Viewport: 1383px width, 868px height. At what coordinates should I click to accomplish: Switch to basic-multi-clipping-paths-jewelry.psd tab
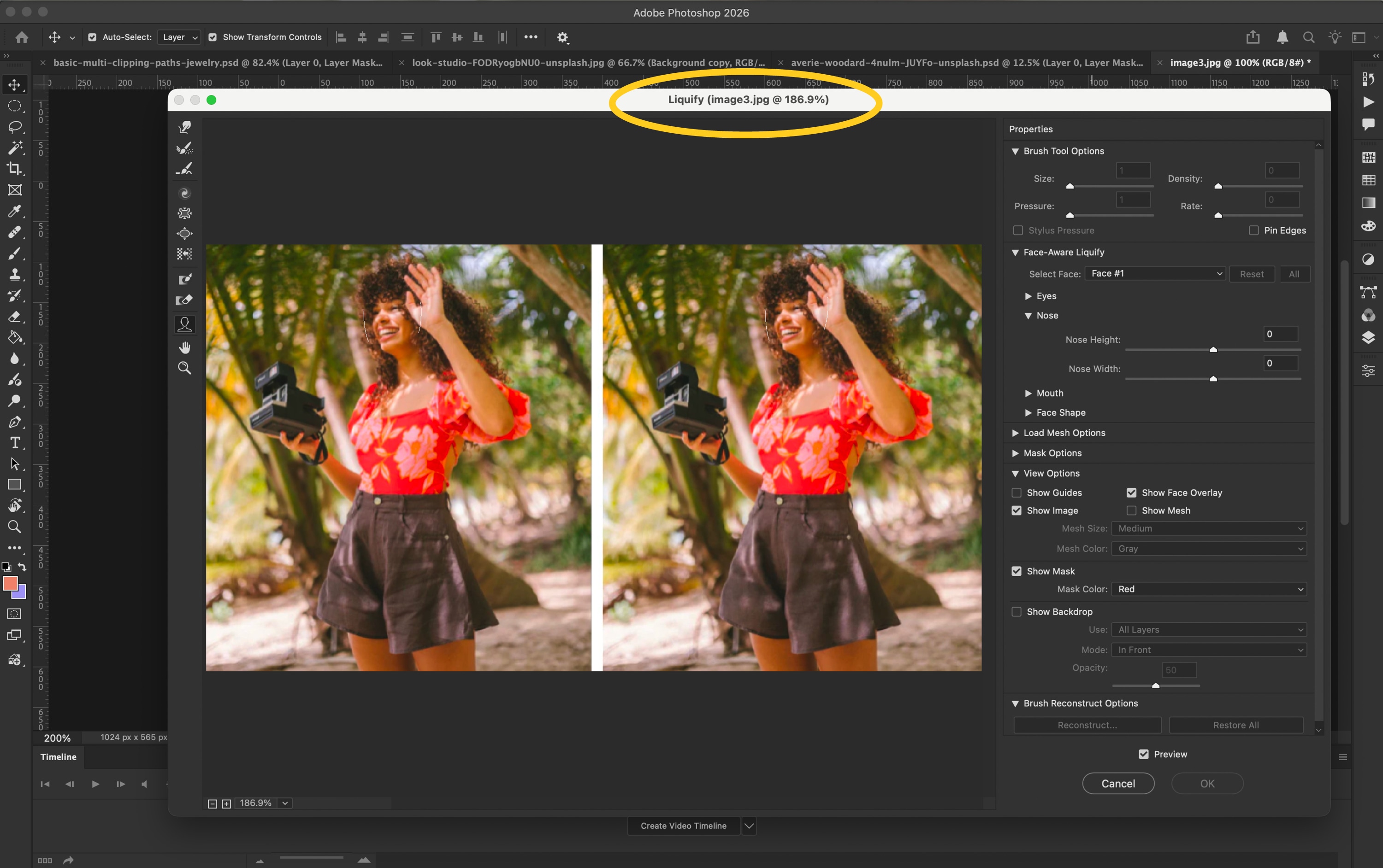[x=217, y=63]
